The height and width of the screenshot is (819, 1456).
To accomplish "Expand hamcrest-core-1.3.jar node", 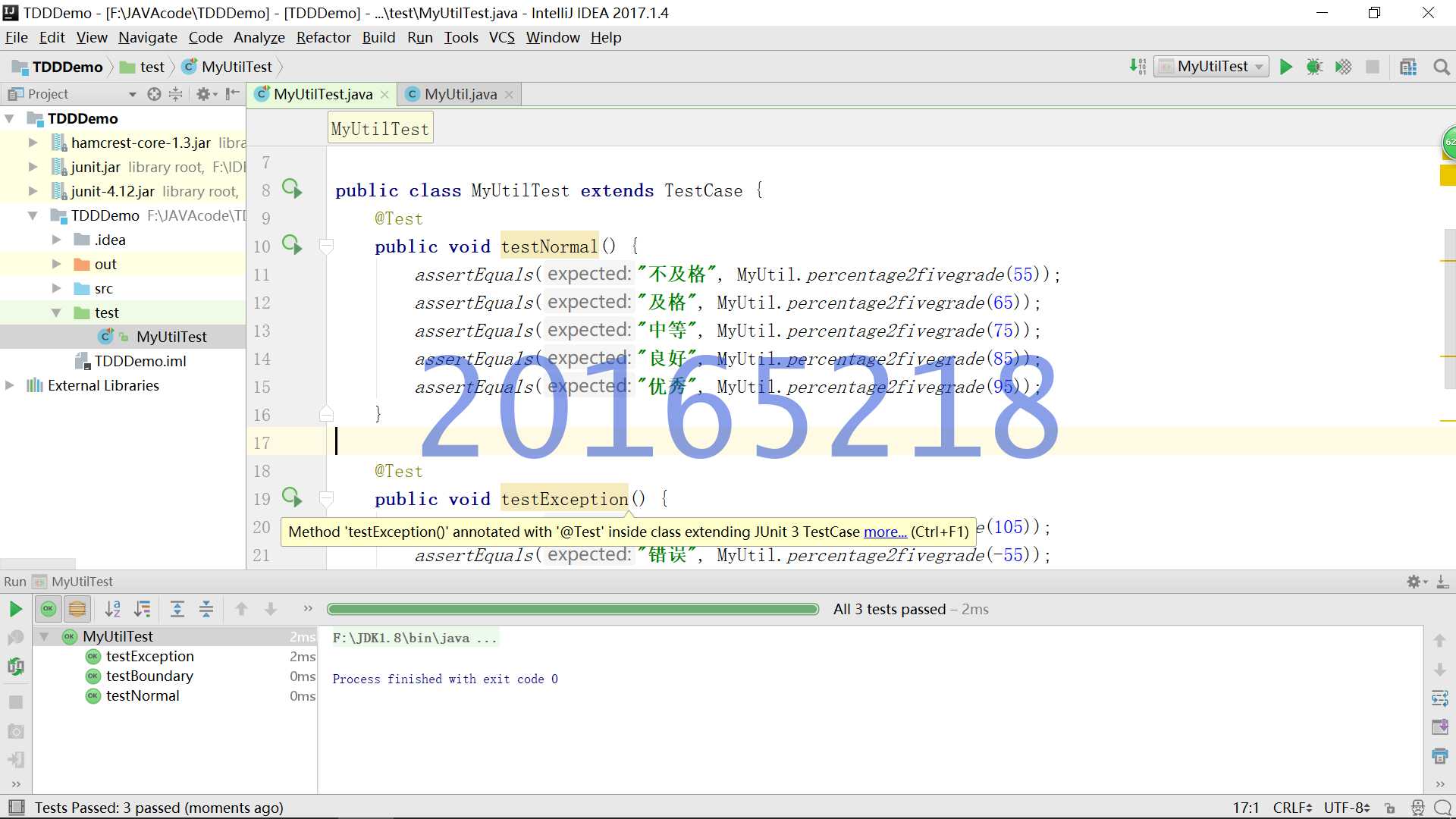I will [x=33, y=143].
